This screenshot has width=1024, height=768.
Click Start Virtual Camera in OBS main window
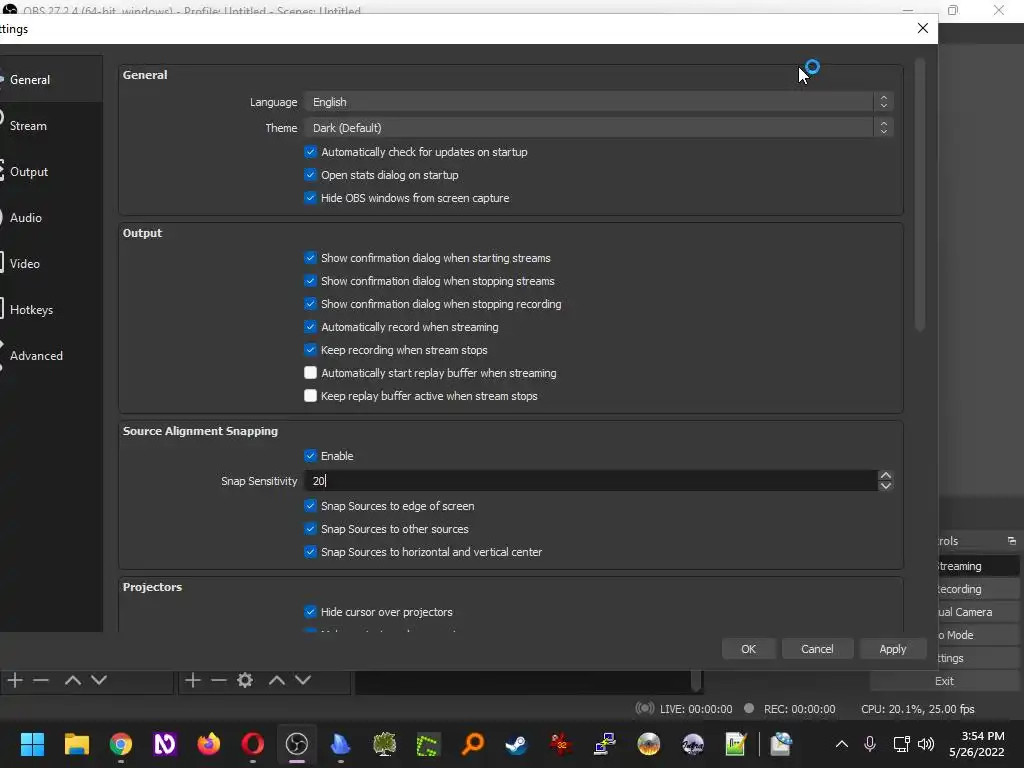(x=978, y=612)
